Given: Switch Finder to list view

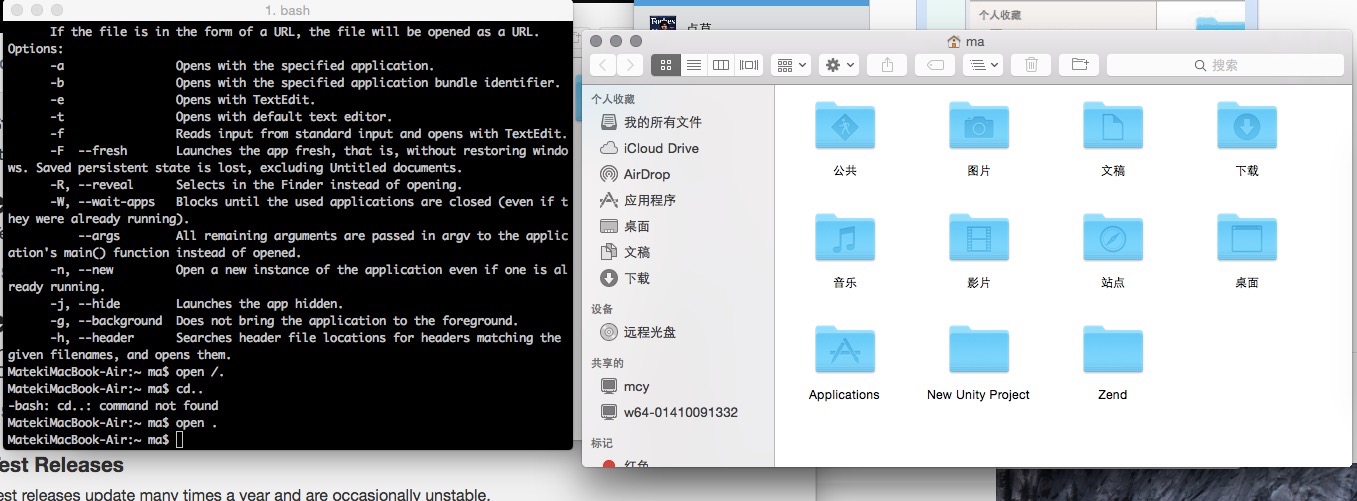Looking at the screenshot, I should click(693, 65).
